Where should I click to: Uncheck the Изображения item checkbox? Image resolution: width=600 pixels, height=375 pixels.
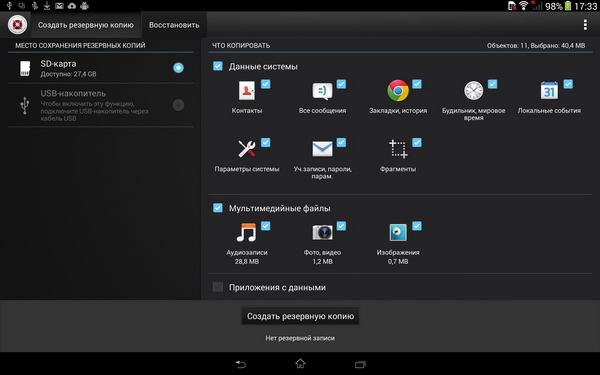click(x=417, y=226)
